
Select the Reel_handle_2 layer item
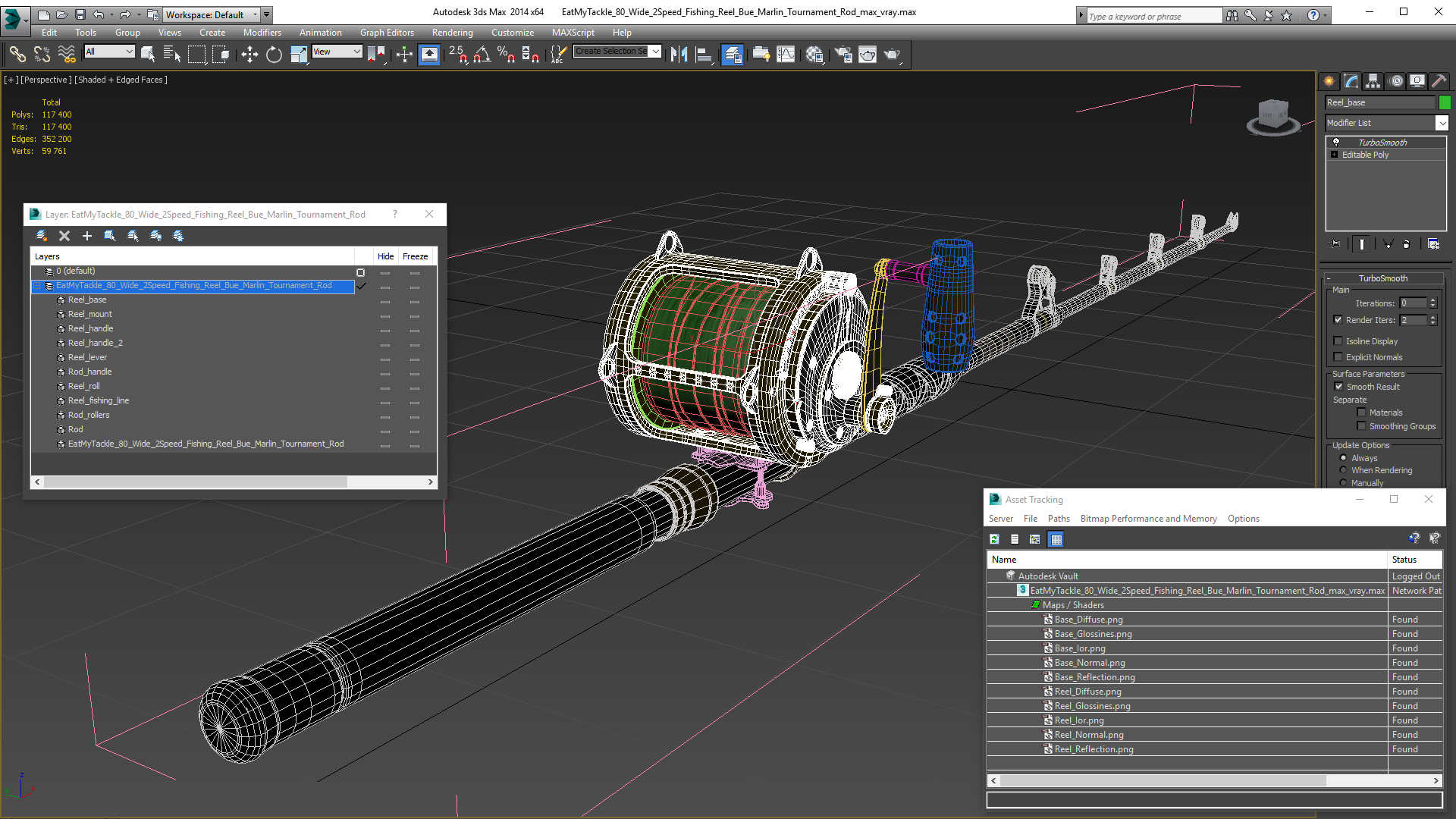[95, 343]
